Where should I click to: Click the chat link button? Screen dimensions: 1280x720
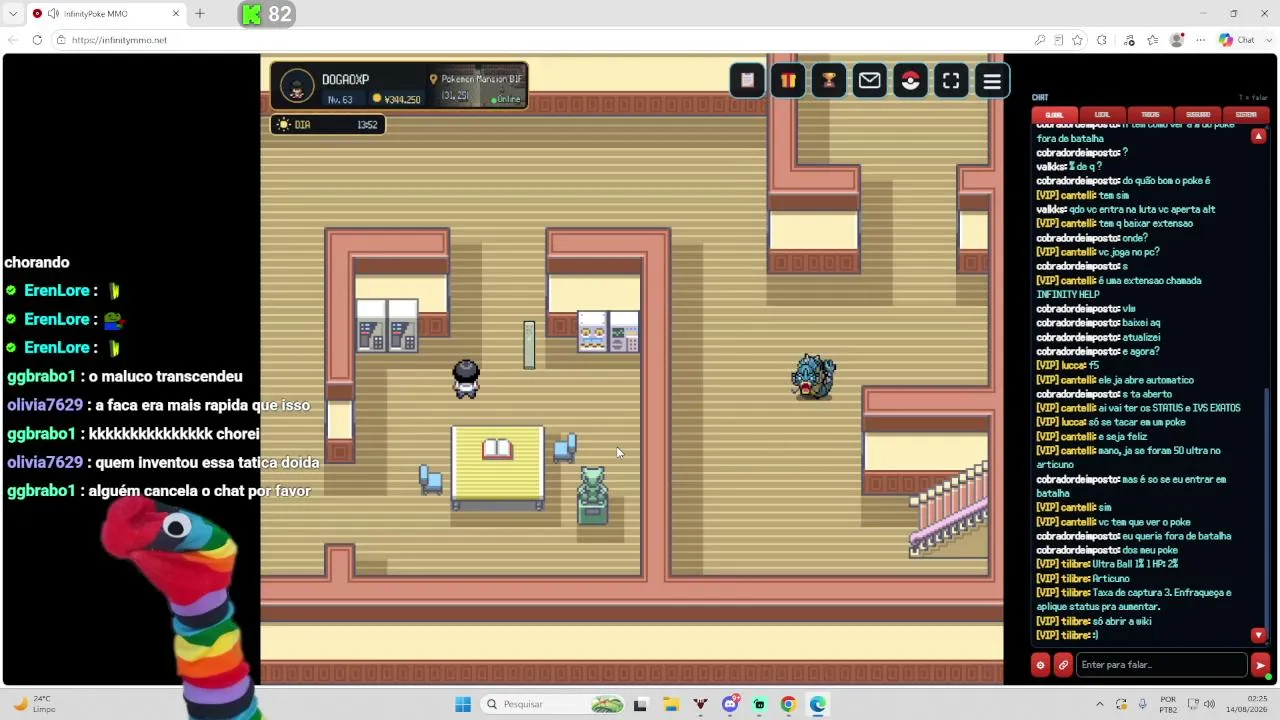pos(1063,665)
